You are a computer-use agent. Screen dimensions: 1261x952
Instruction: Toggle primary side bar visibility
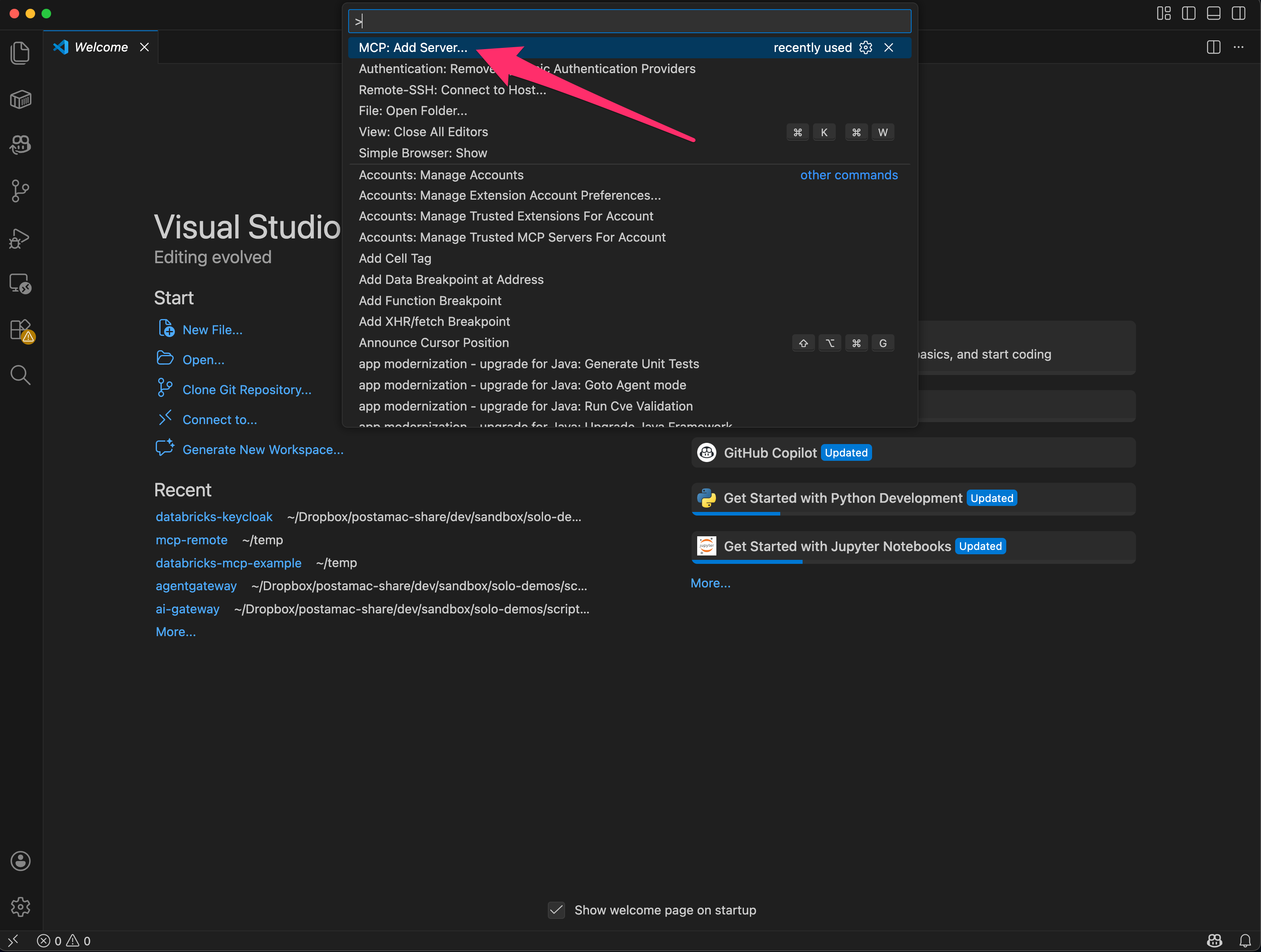click(x=1189, y=14)
